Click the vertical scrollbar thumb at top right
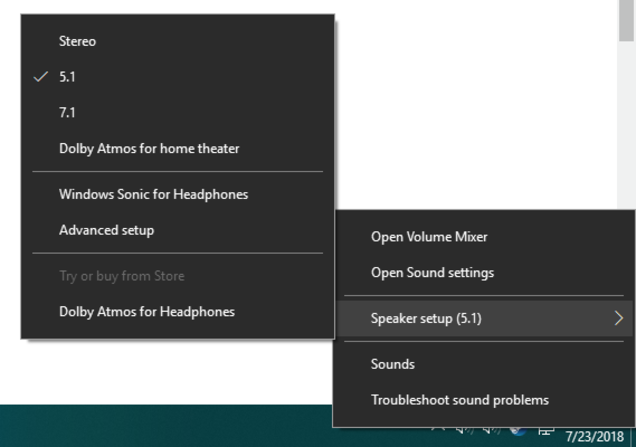The height and width of the screenshot is (447, 636). click(x=627, y=20)
